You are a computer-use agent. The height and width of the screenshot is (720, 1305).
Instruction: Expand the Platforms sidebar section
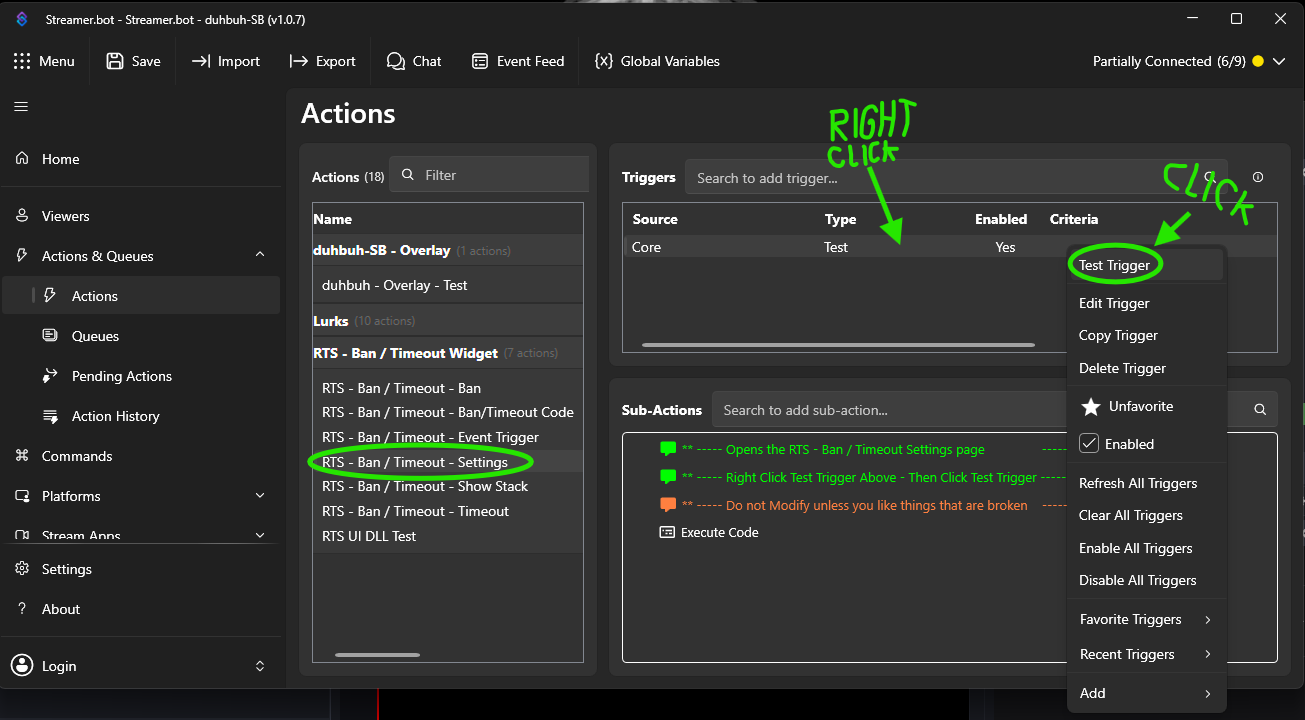tap(260, 496)
